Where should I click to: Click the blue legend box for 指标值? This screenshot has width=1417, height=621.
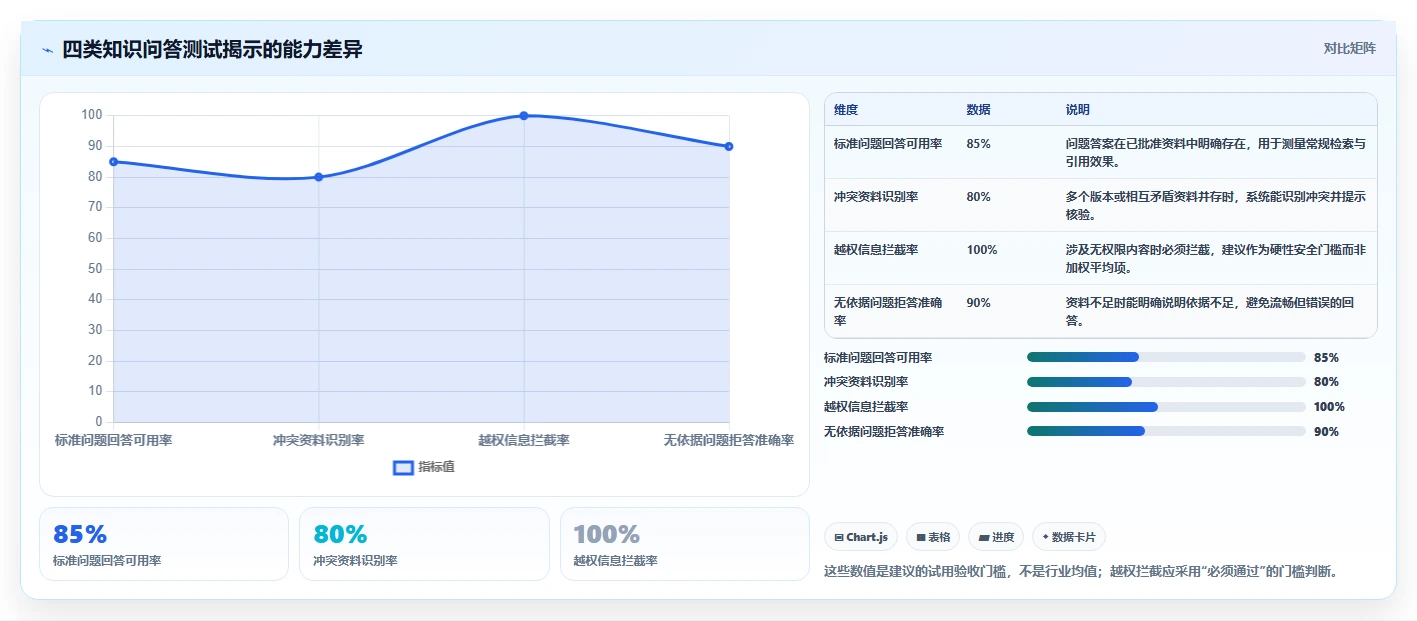point(403,467)
